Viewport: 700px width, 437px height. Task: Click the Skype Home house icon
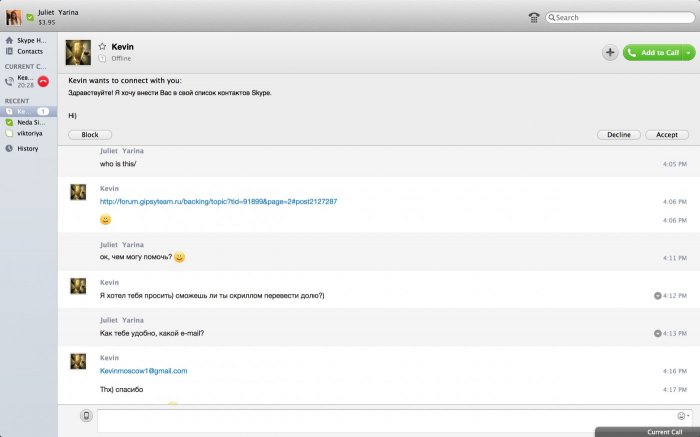coord(9,40)
